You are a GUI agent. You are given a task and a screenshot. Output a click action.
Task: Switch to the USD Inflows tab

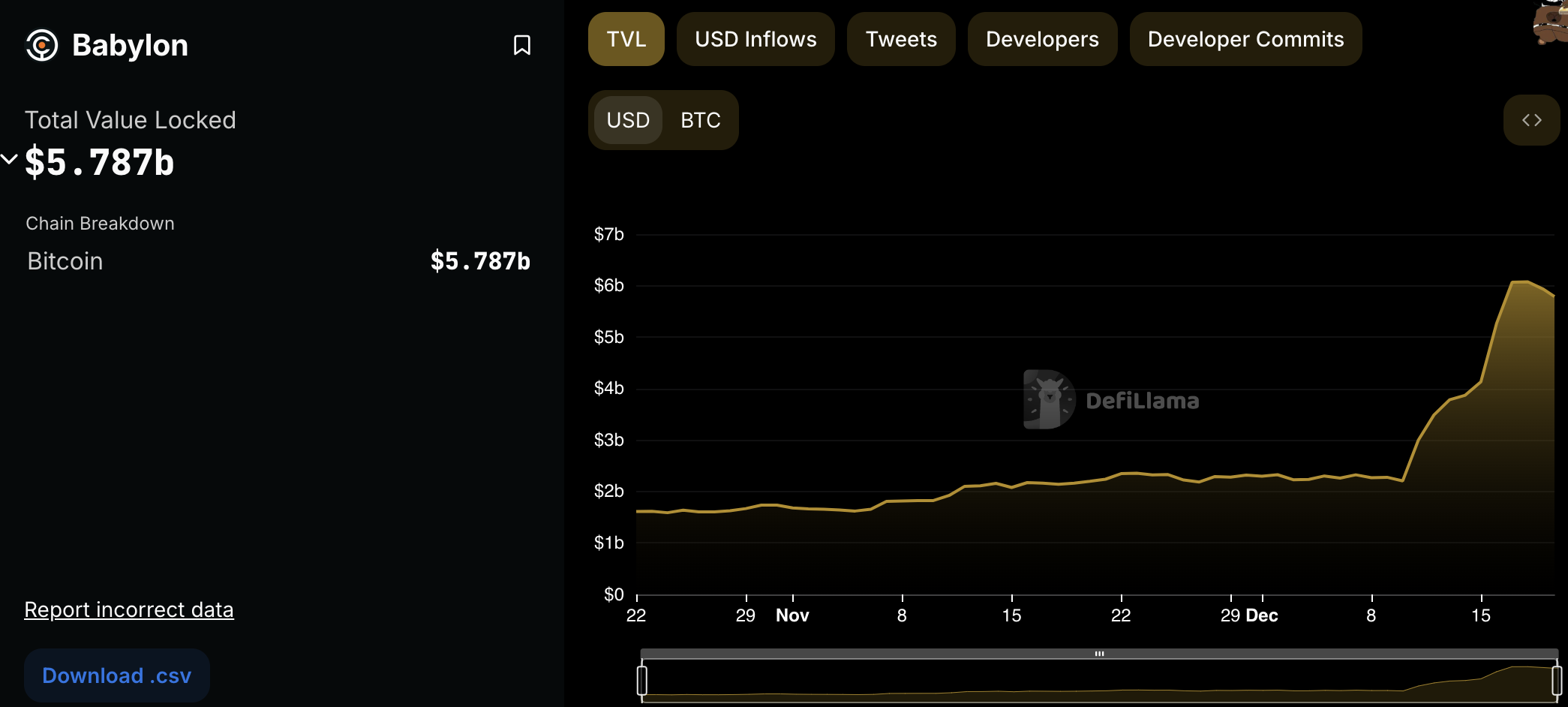click(755, 39)
